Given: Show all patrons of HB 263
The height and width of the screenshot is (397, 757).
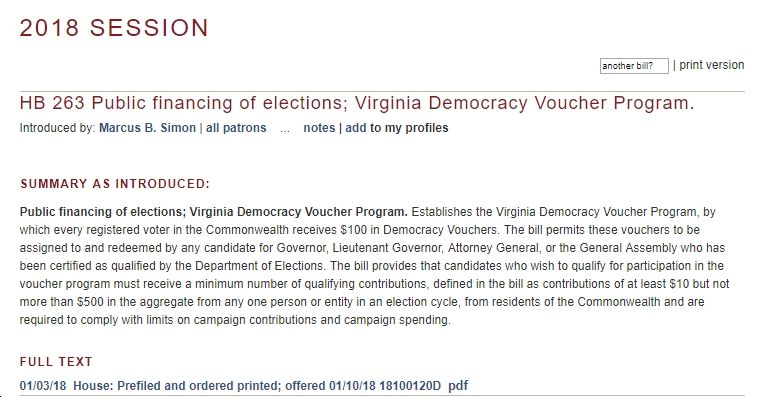Looking at the screenshot, I should 236,128.
